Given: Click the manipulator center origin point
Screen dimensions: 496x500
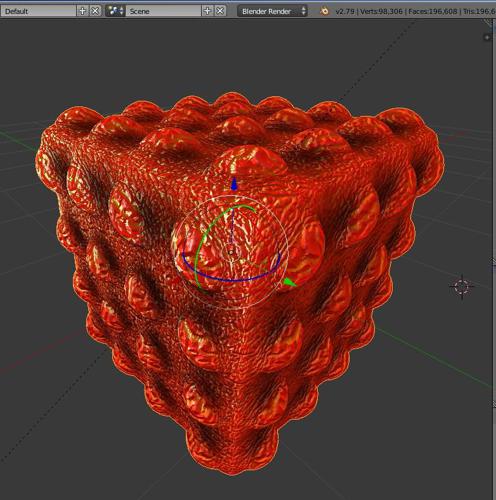Looking at the screenshot, I should 231,253.
